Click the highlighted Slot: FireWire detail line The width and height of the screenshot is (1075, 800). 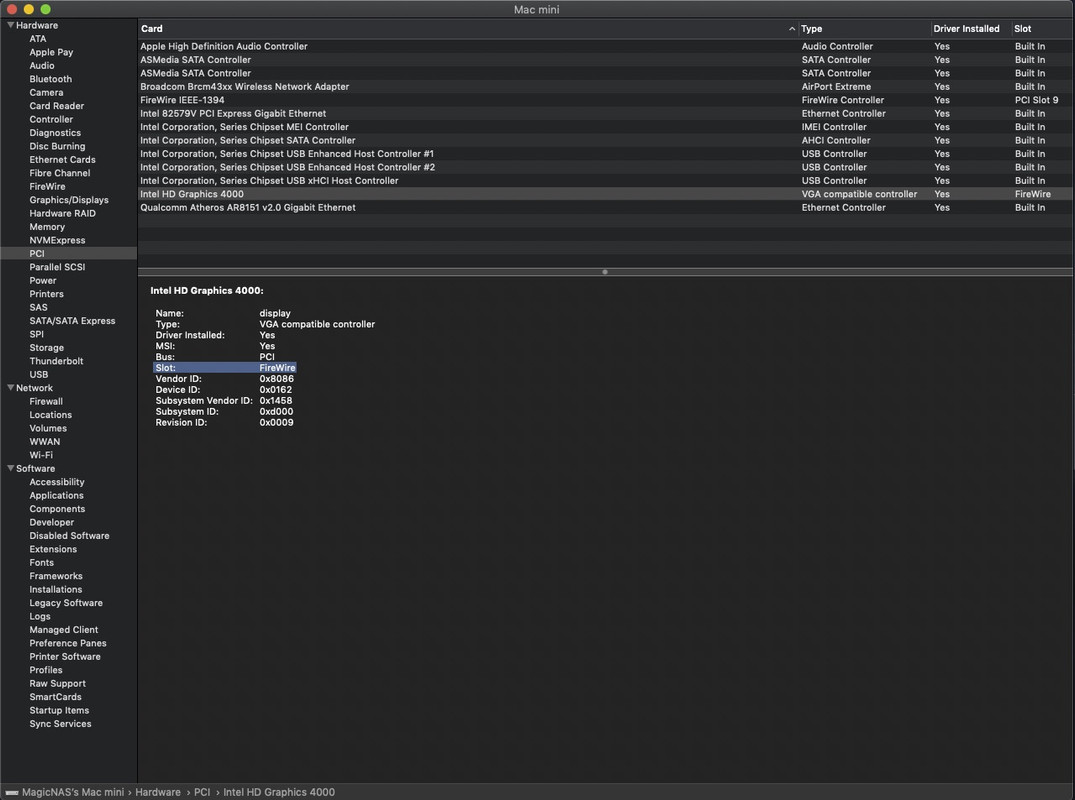[225, 368]
